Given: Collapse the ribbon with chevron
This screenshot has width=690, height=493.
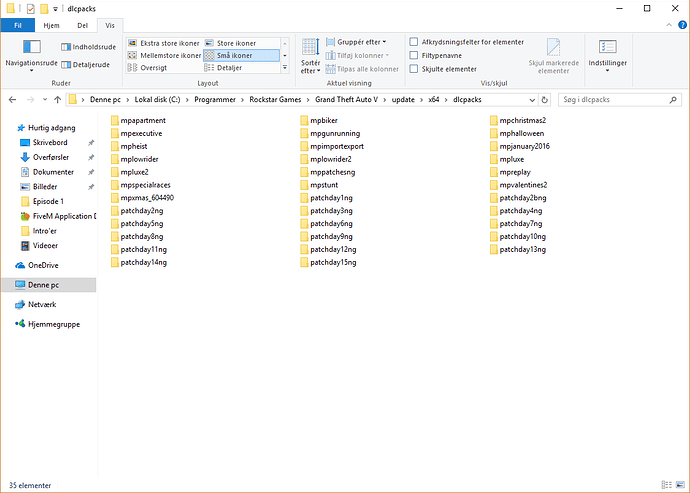Looking at the screenshot, I should (669, 25).
